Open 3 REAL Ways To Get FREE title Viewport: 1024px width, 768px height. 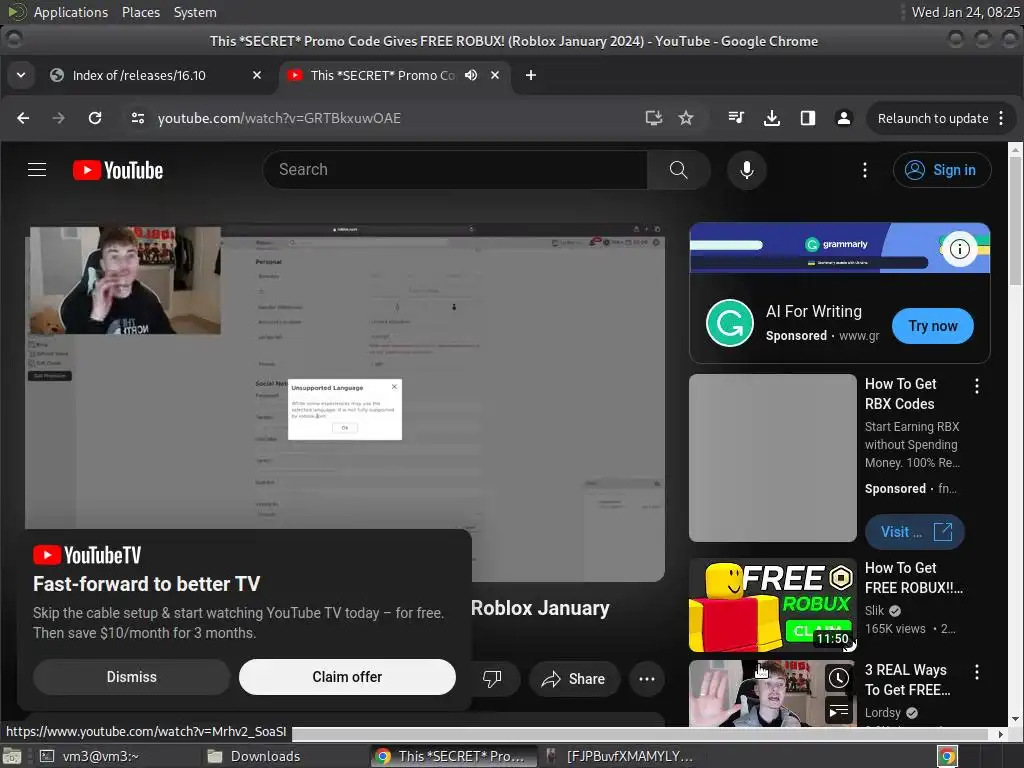click(907, 680)
